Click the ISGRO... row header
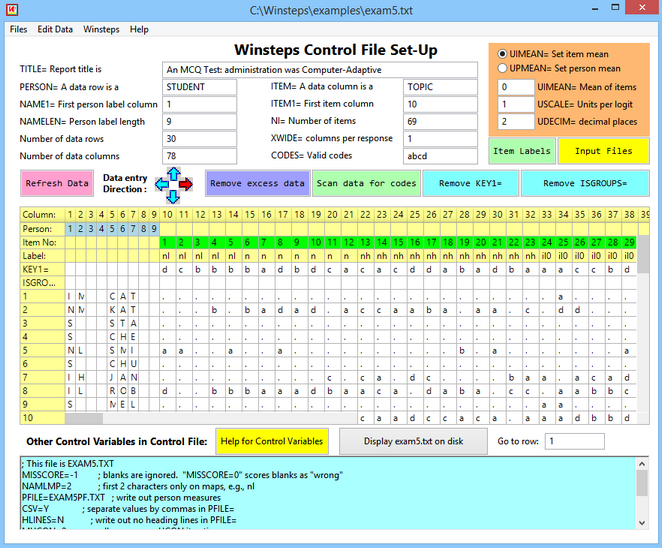Screen dimensions: 662x548 pyautogui.click(x=43, y=283)
